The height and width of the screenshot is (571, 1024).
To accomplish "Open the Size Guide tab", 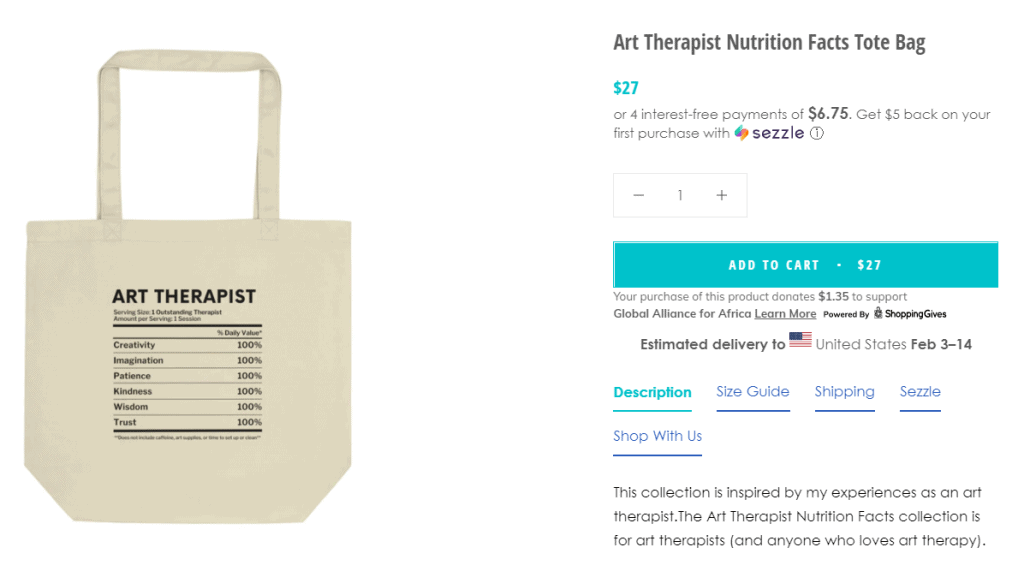I will coord(752,391).
